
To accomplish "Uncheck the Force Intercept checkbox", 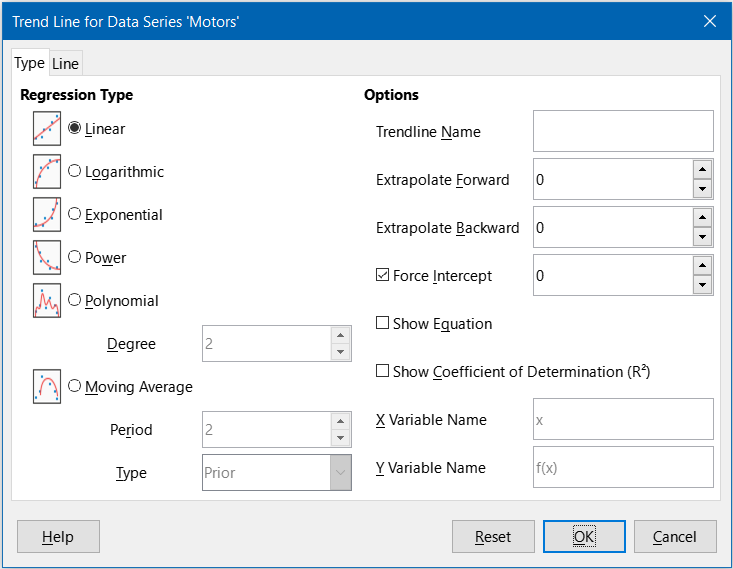I will click(382, 275).
